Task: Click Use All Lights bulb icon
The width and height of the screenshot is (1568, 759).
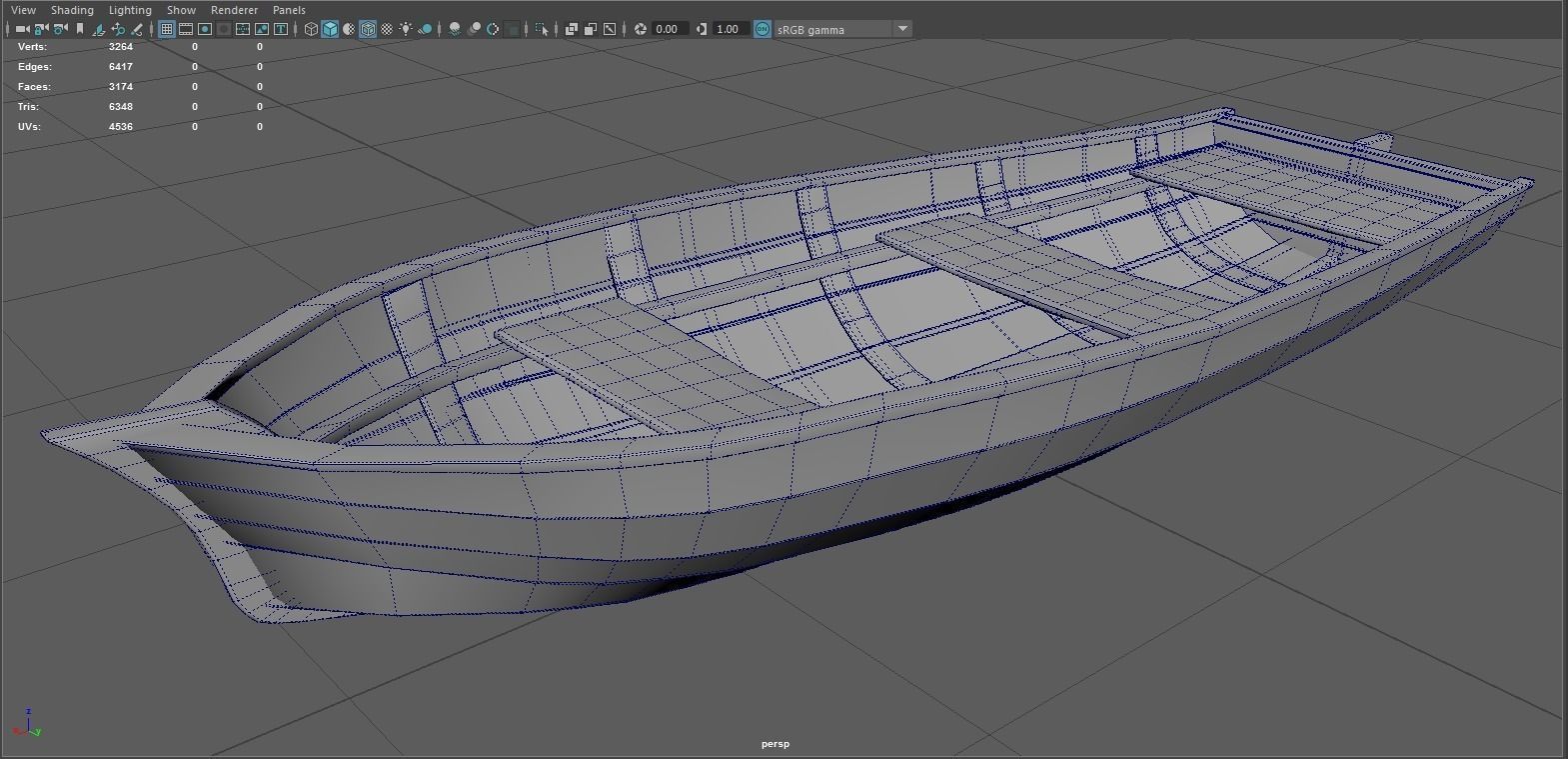Action: tap(406, 29)
